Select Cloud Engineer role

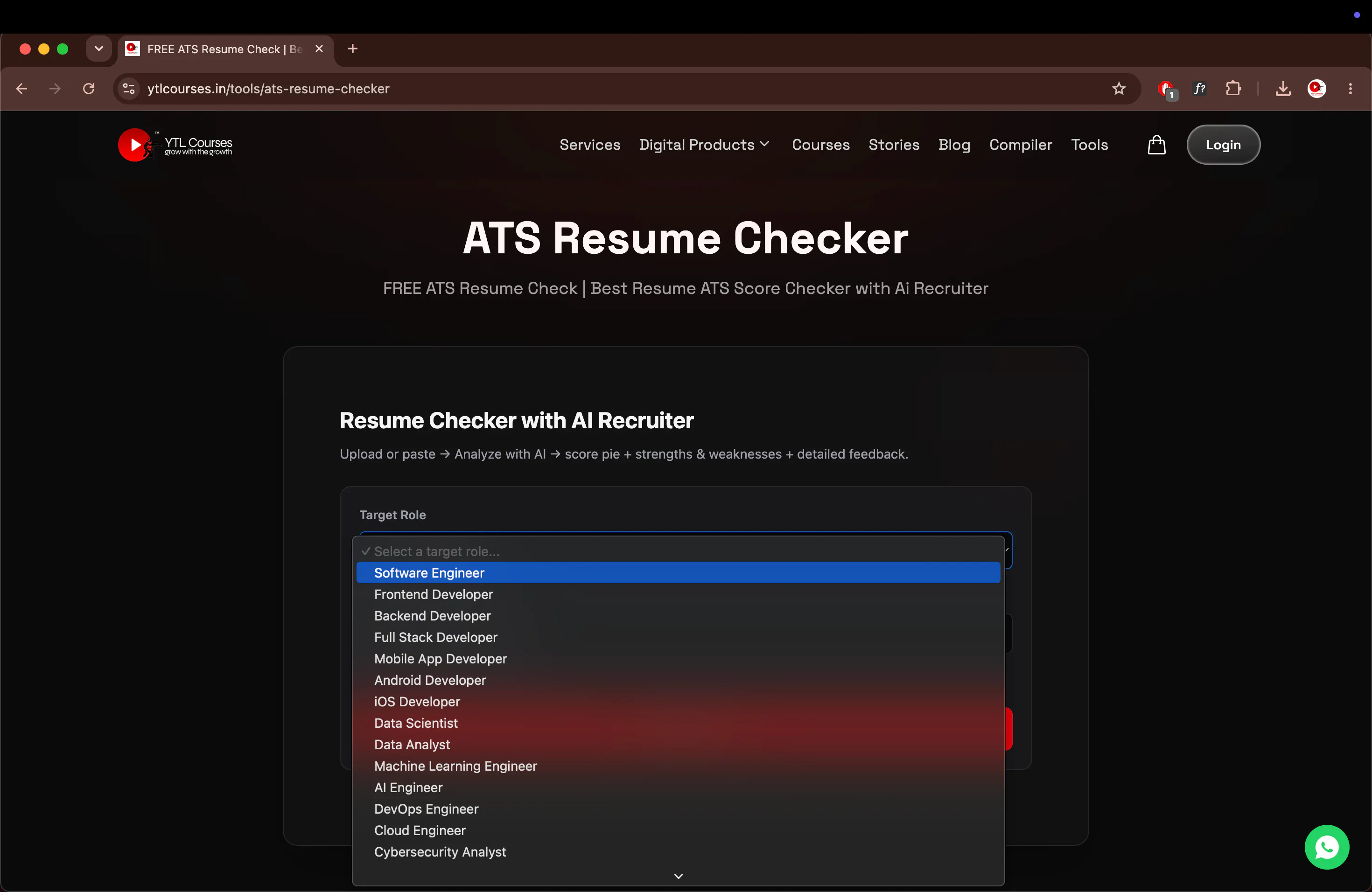(x=678, y=830)
